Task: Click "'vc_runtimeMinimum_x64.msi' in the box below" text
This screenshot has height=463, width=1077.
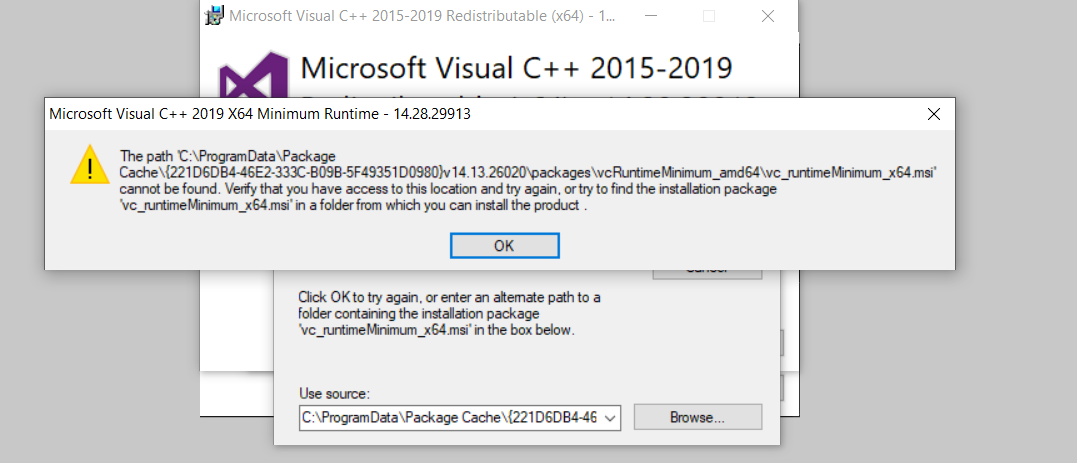Action: (x=437, y=329)
